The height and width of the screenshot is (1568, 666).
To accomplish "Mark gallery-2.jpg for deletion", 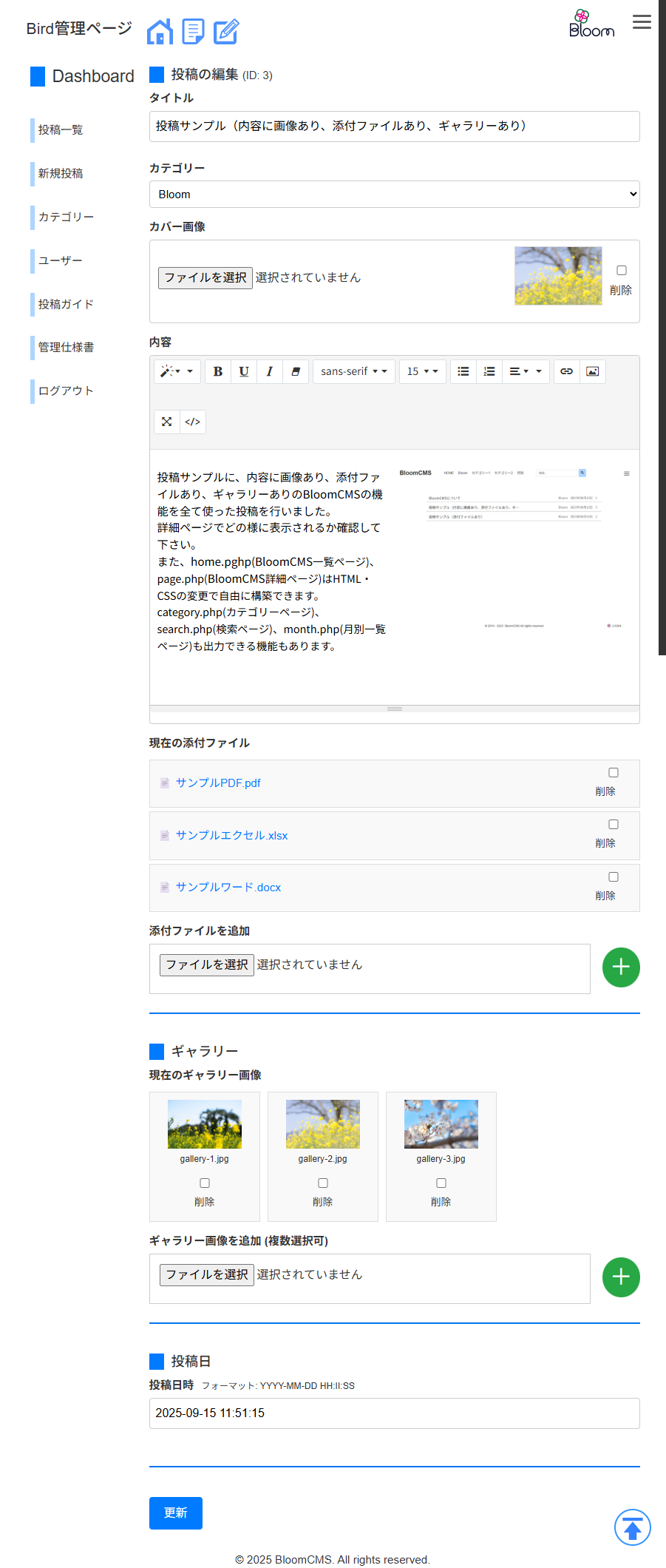I will point(323,1183).
